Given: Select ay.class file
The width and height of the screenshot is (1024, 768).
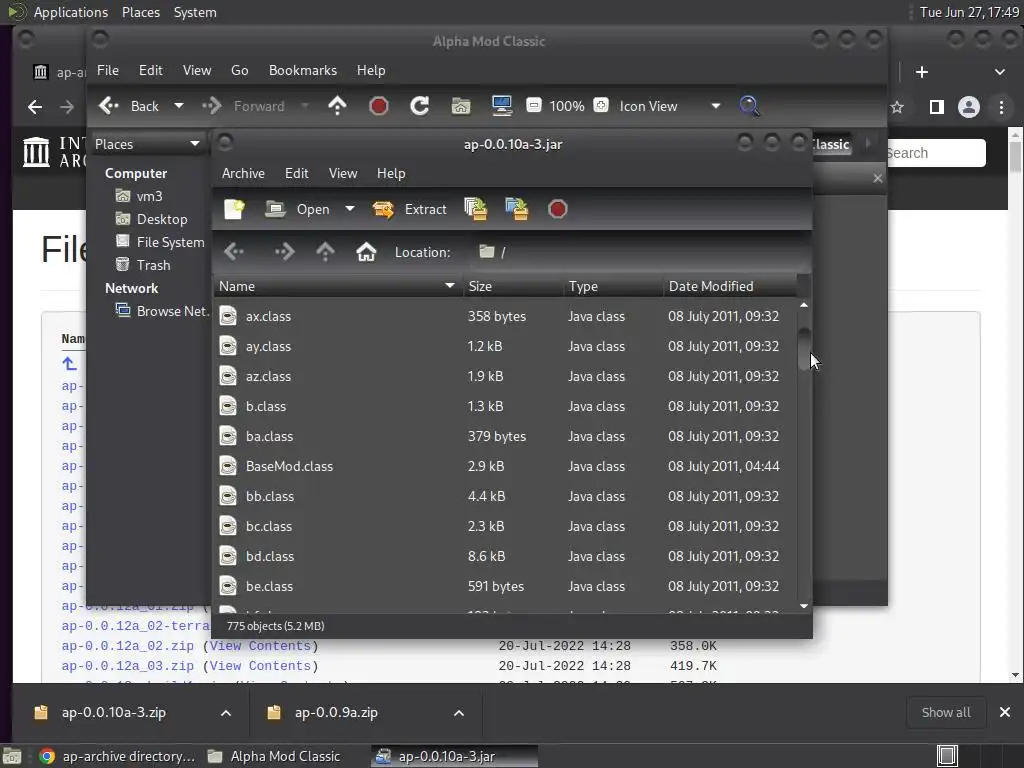Looking at the screenshot, I should coord(505,346).
